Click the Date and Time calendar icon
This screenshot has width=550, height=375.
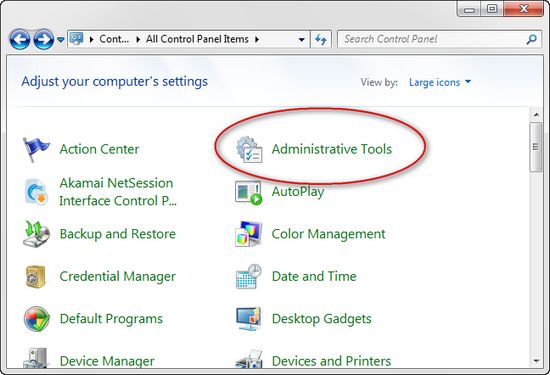tap(249, 276)
